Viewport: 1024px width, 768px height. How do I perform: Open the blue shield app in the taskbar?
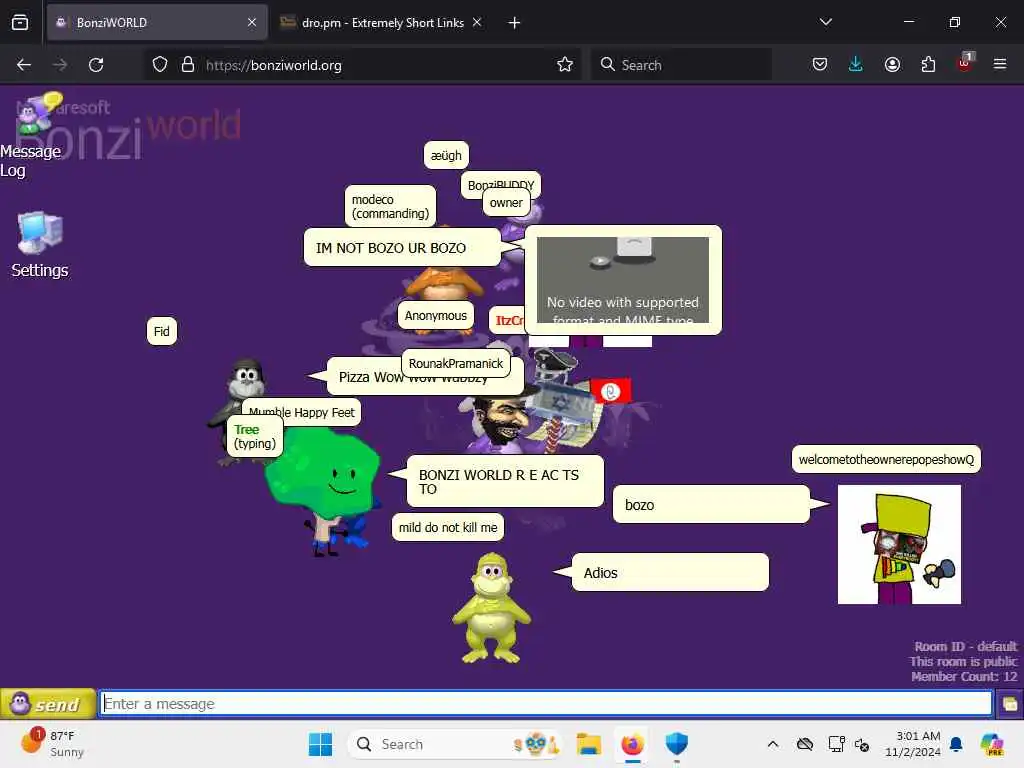point(677,744)
